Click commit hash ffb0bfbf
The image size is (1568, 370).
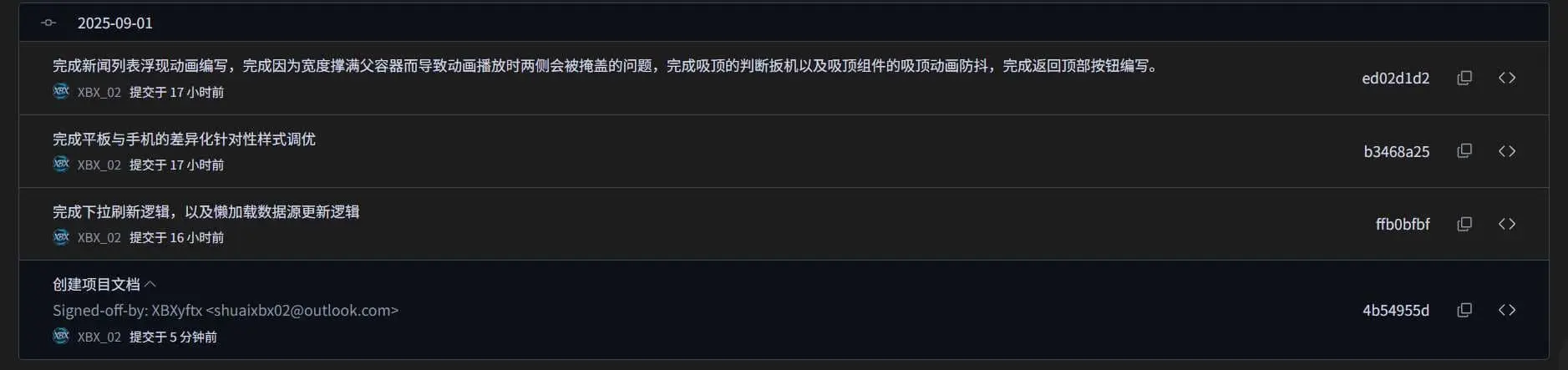pos(1403,224)
